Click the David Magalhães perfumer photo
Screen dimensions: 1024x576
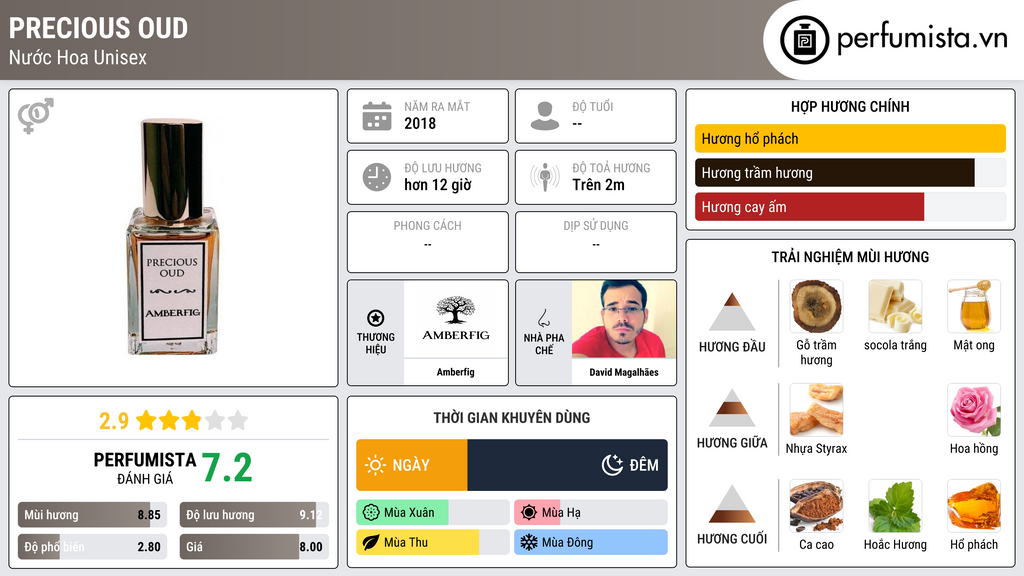point(624,319)
